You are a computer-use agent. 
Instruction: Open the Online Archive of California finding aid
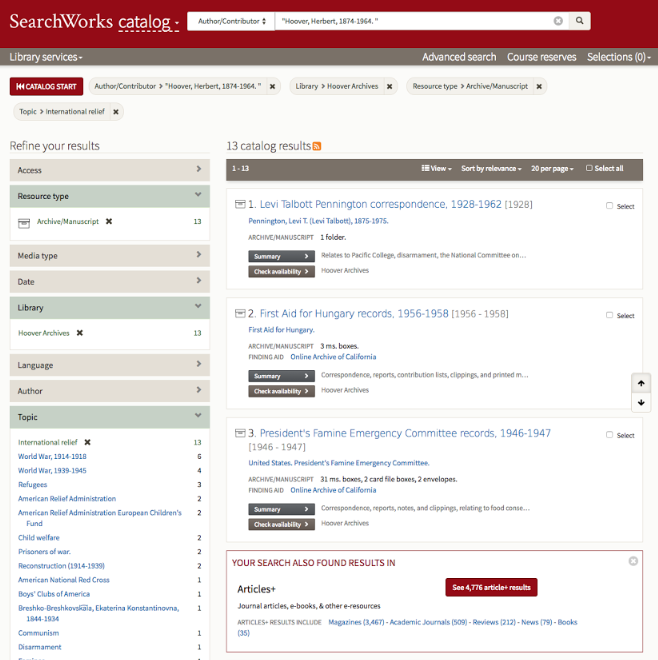tap(333, 357)
